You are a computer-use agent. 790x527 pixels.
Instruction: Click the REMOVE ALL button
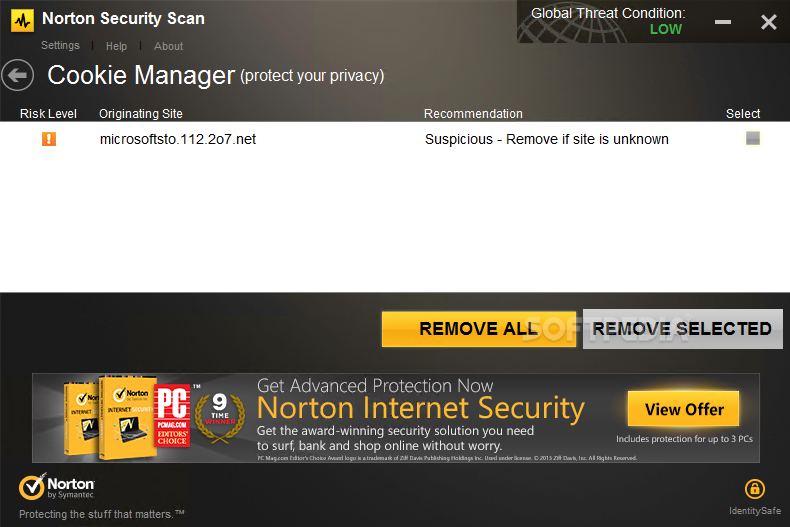[x=479, y=329]
